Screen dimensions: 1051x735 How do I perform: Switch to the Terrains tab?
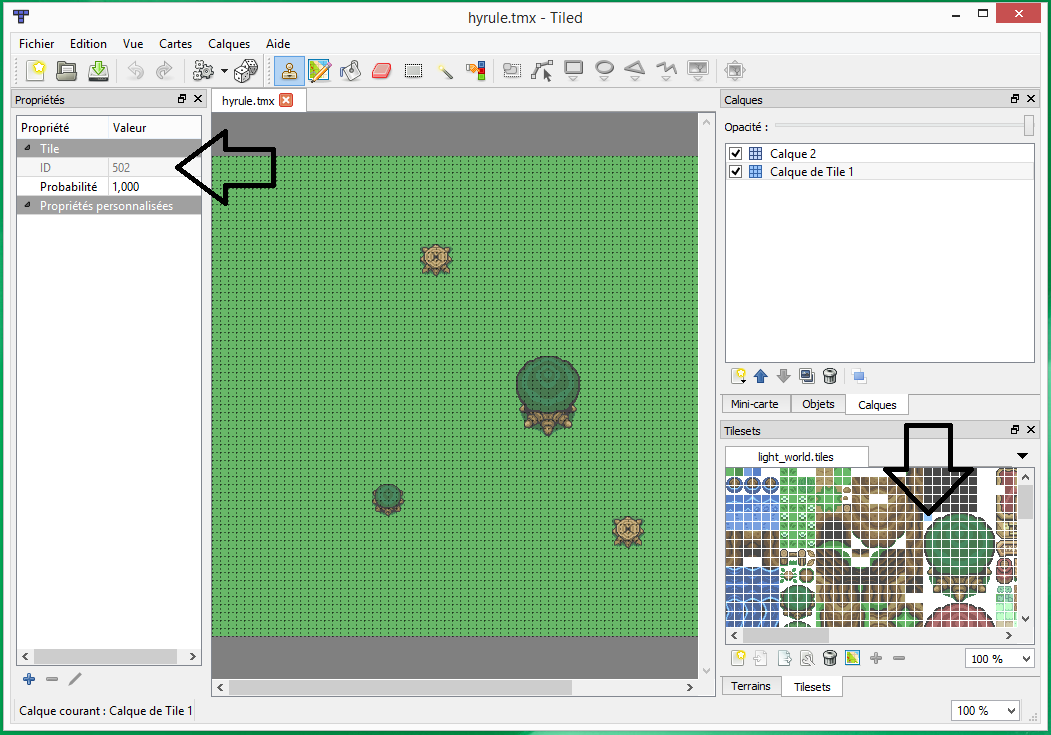pos(751,686)
